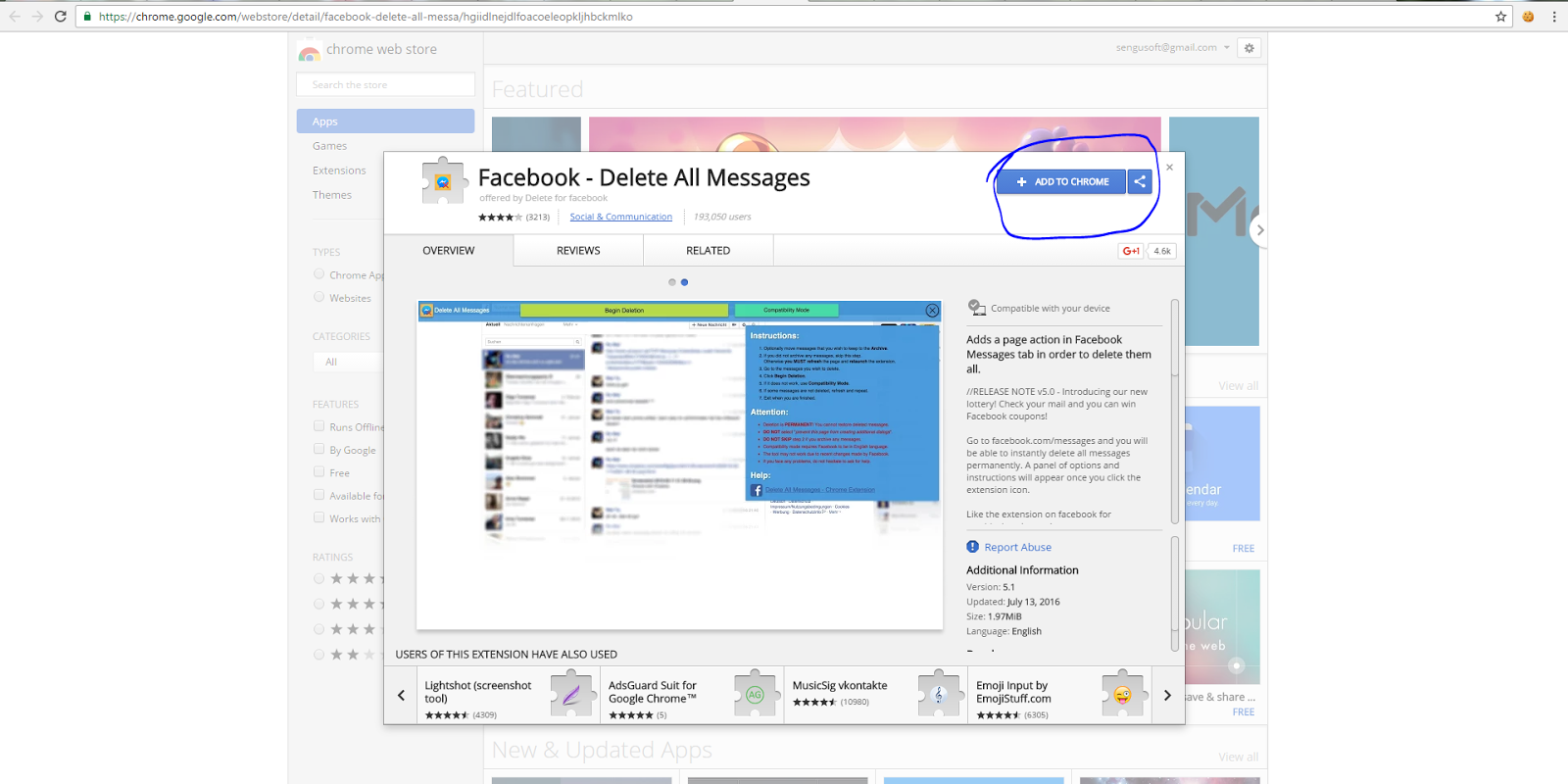Click the description panel scrollbar
Image resolution: width=1568 pixels, height=784 pixels.
point(1175,412)
